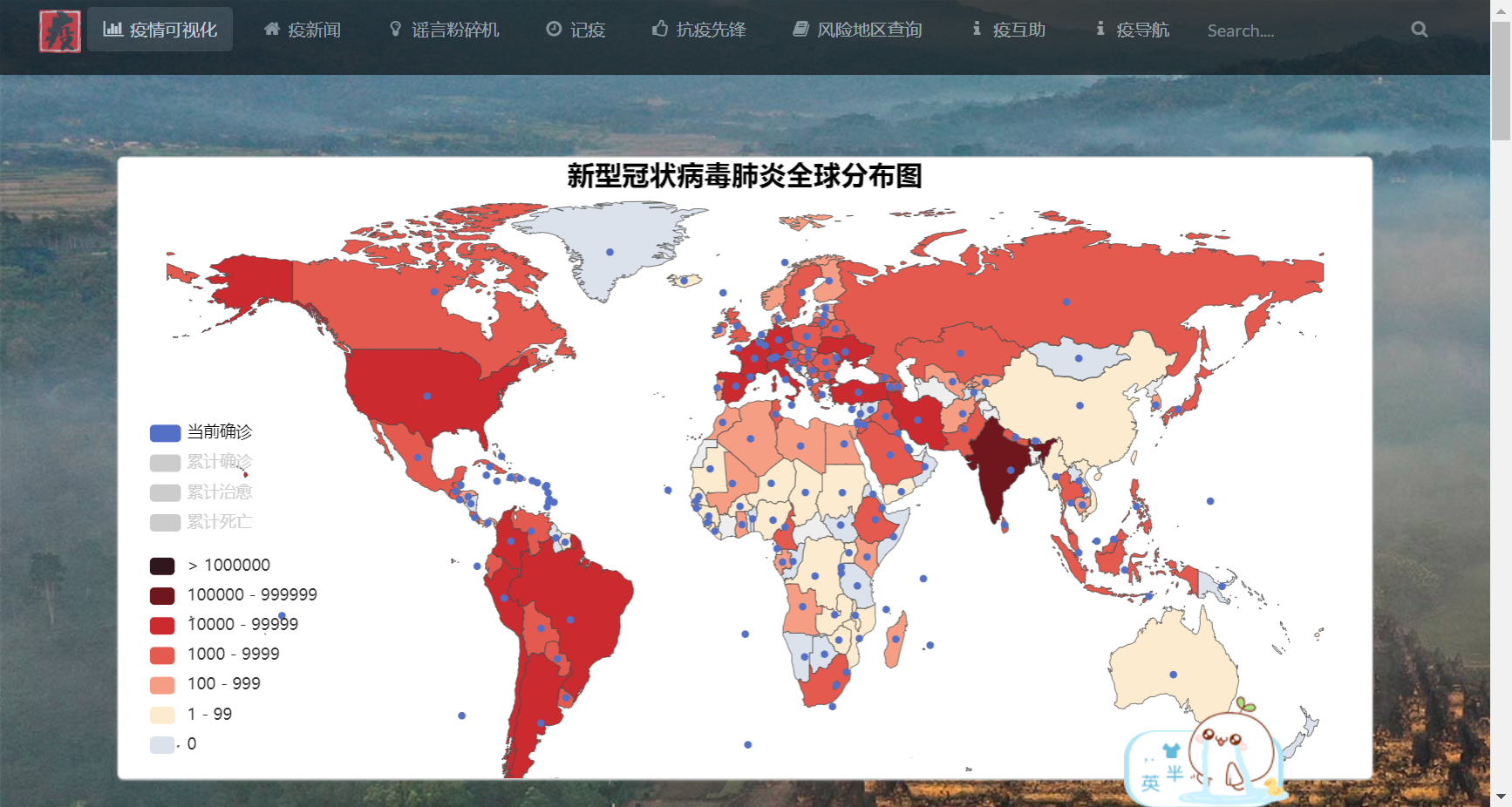
Task: Select the > 1000000 range swatch
Action: click(162, 566)
